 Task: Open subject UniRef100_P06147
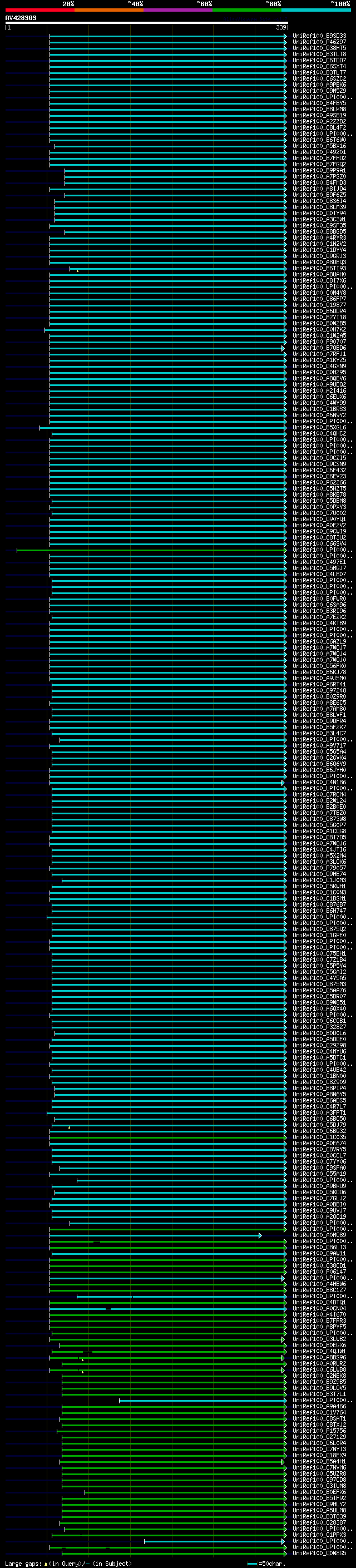tap(319, 1272)
